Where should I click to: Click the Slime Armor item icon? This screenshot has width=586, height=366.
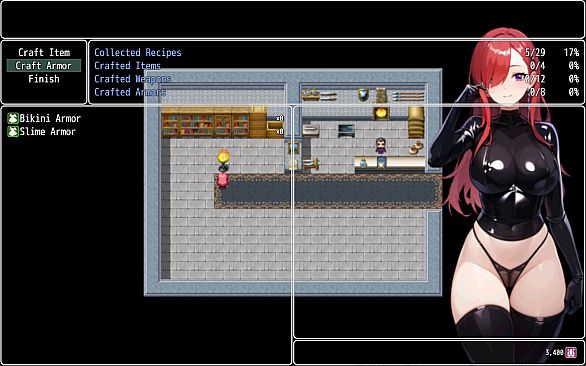[x=13, y=132]
